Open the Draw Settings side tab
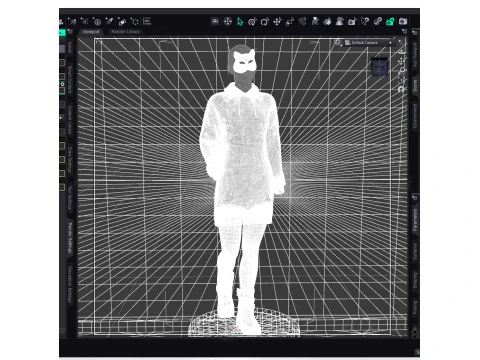Screen dimensions: 480x360 coord(70,160)
